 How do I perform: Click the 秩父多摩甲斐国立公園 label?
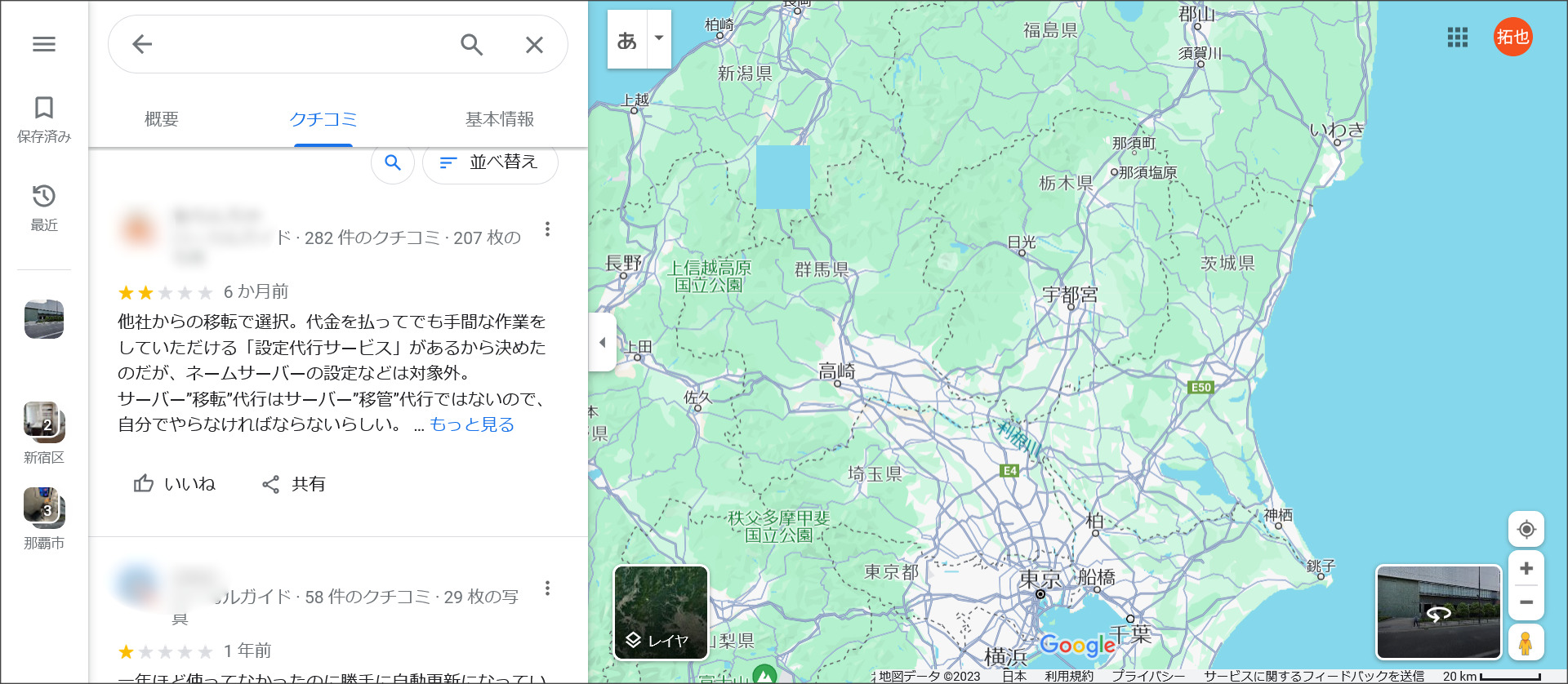click(x=779, y=526)
